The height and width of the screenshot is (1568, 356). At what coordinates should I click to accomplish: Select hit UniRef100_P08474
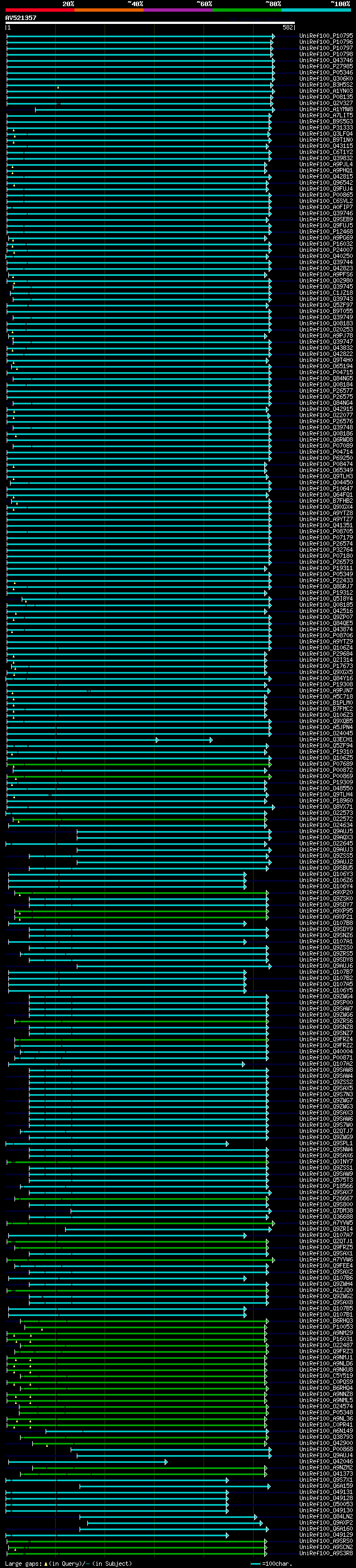[326, 464]
